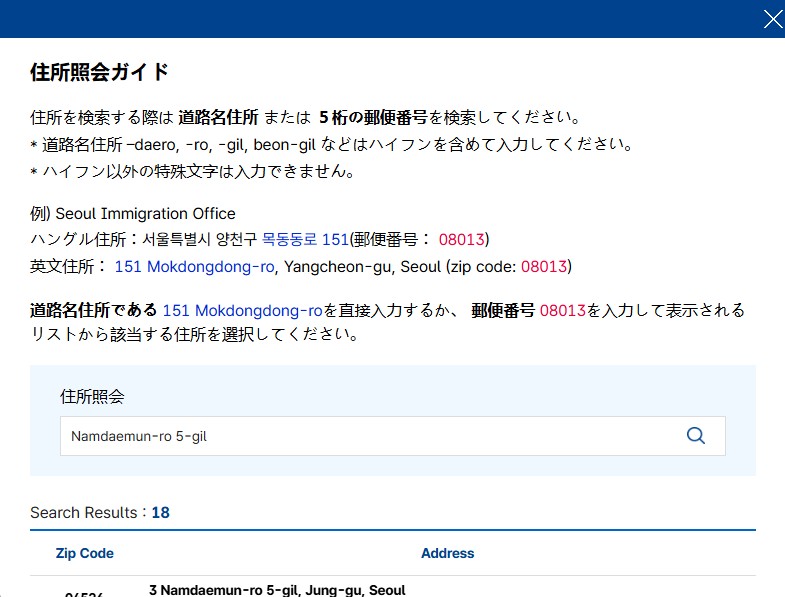
Task: Click the magnifier search icon
Action: click(696, 436)
